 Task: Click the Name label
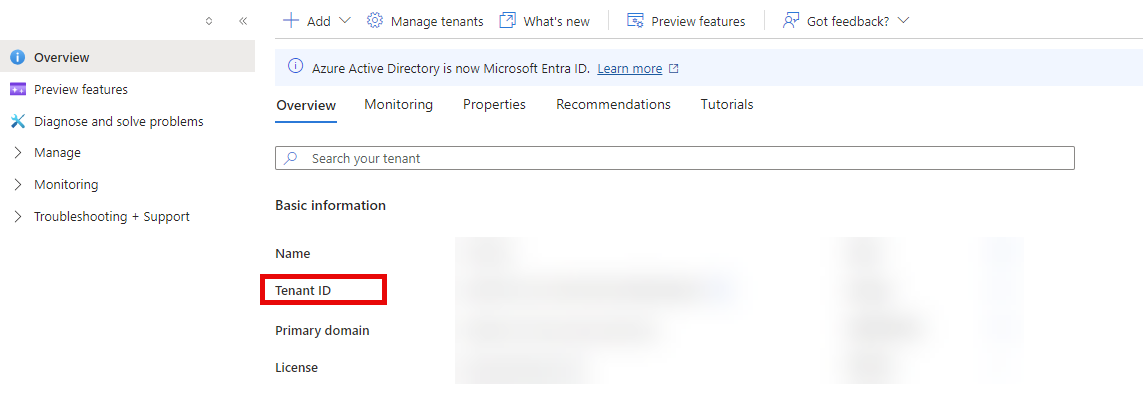(x=292, y=254)
